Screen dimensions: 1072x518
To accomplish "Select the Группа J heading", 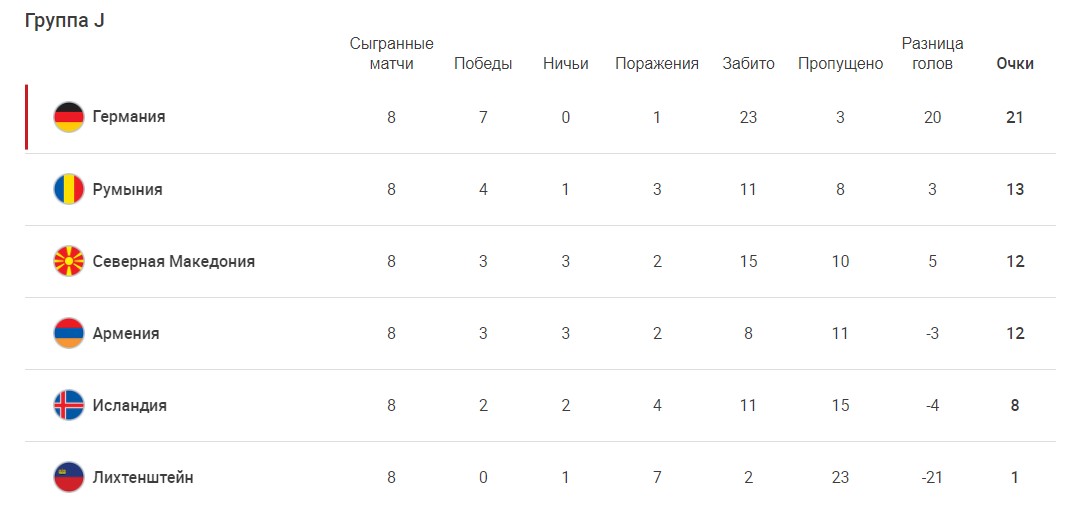I will 64,21.
